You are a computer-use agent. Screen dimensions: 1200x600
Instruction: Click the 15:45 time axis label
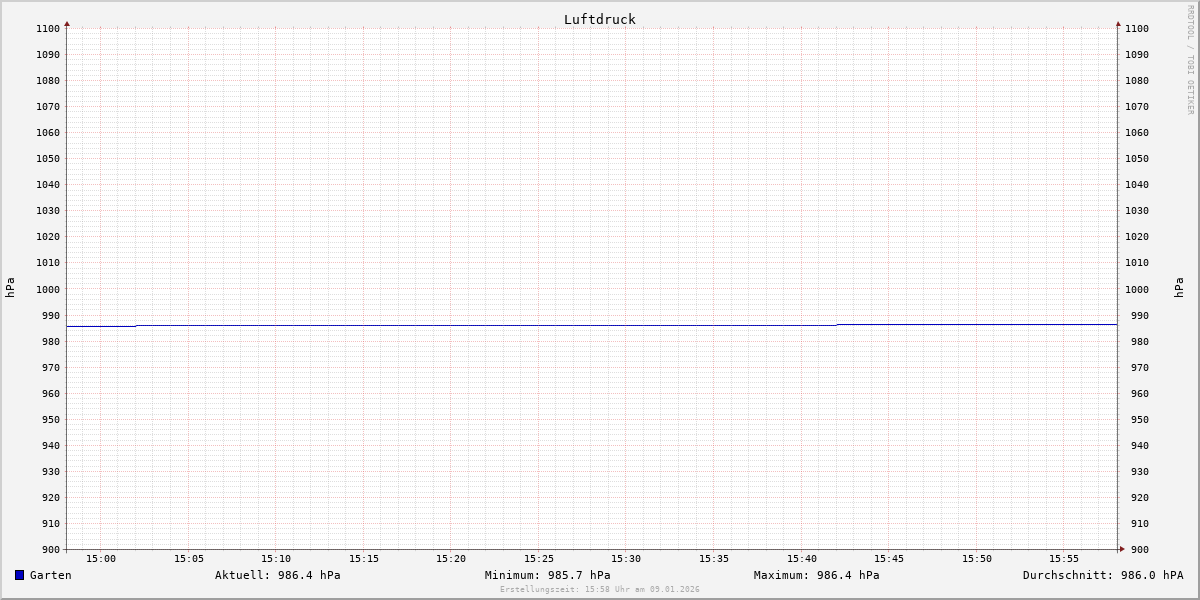tap(889, 559)
